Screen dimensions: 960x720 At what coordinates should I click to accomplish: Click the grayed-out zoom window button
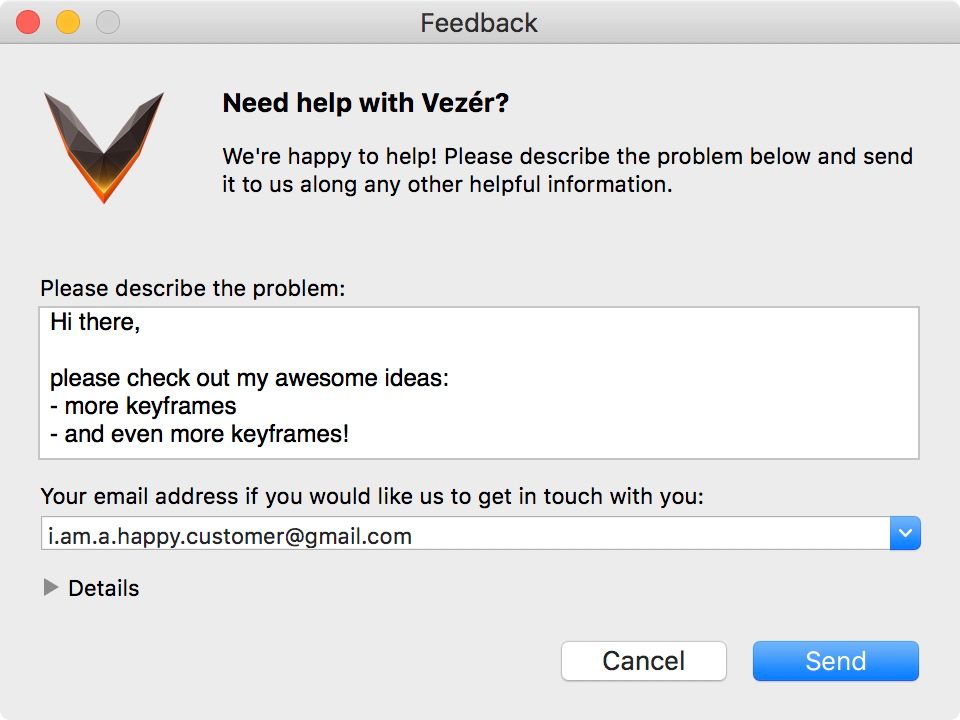(x=108, y=23)
